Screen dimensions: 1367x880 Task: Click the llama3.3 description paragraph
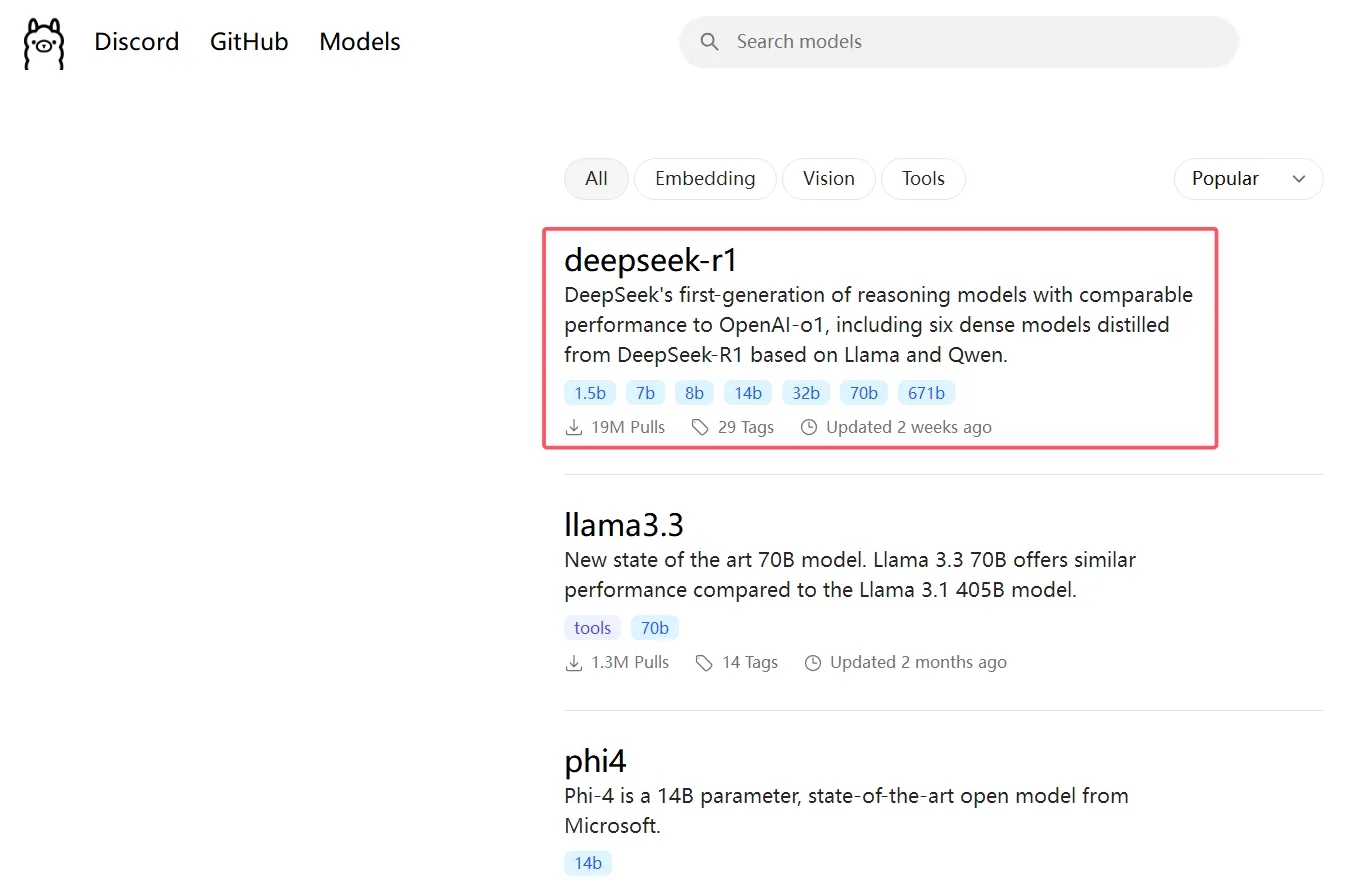click(850, 575)
